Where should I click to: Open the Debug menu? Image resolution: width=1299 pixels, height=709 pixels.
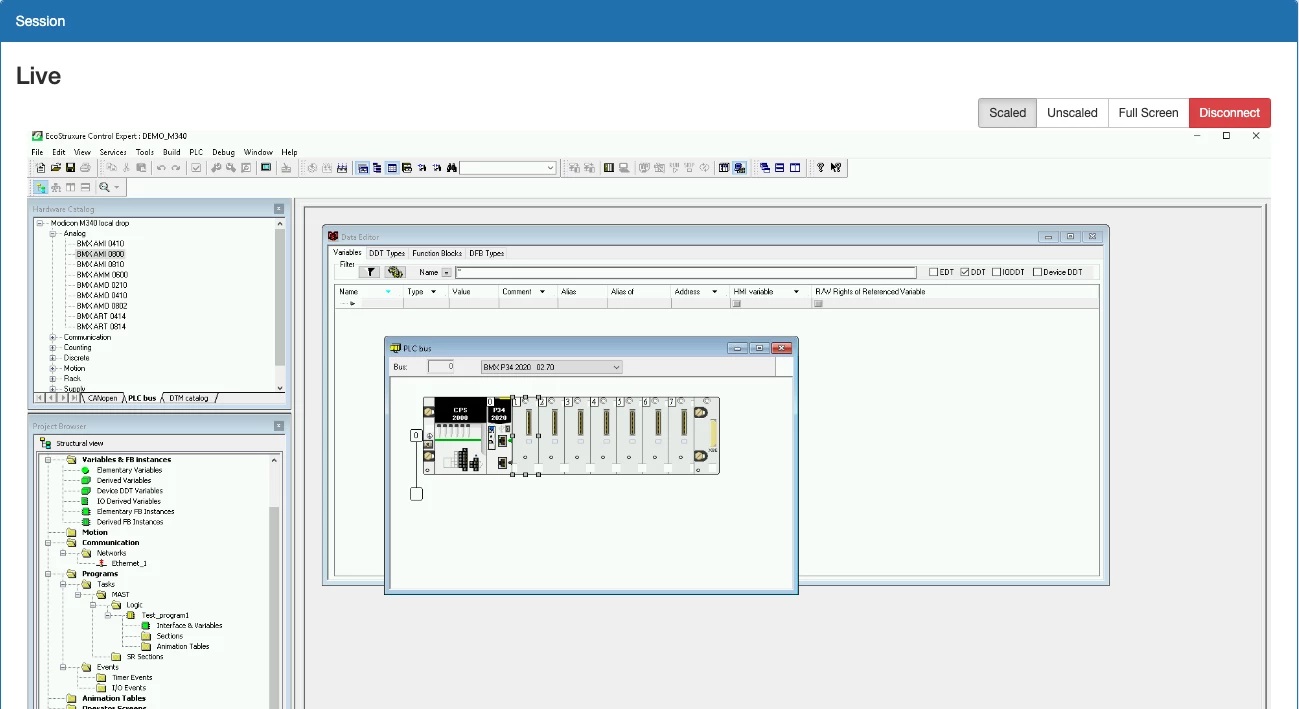pos(223,152)
